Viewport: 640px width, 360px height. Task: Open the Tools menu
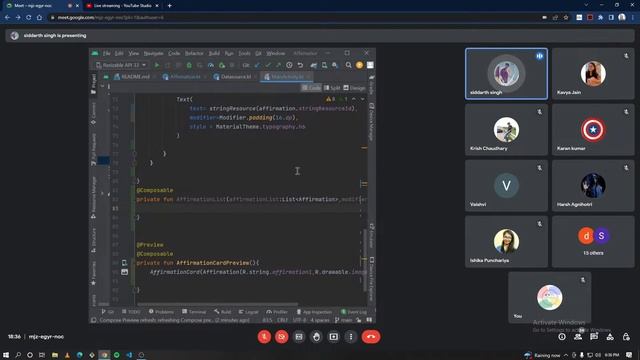pos(244,53)
